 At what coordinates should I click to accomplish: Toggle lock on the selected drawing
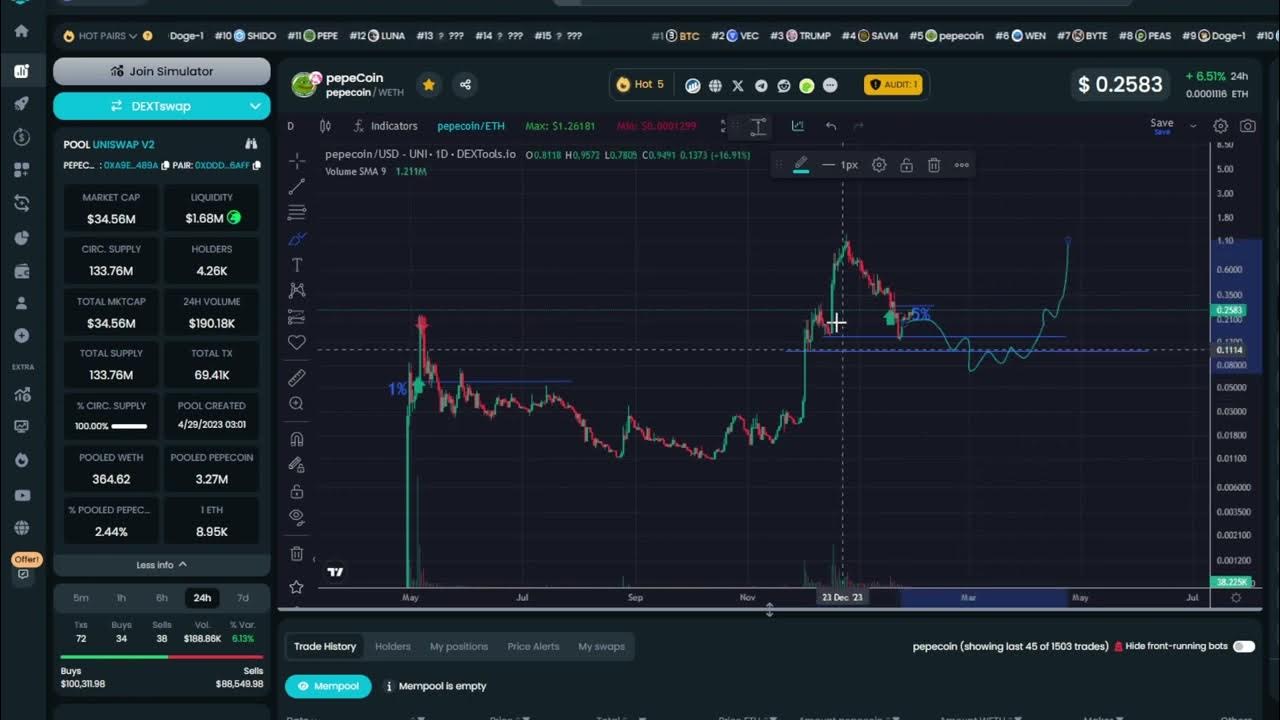pyautogui.click(x=906, y=165)
